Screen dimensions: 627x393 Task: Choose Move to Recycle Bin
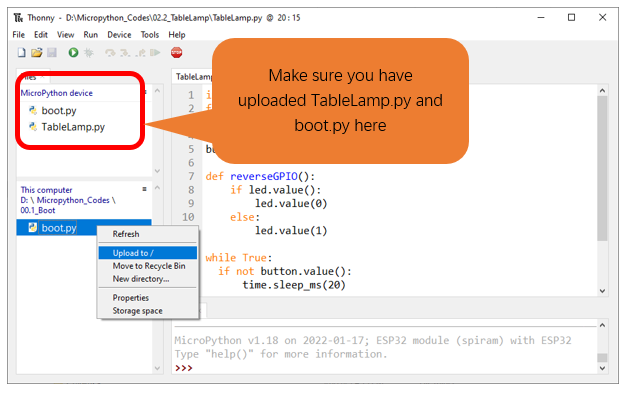pos(148,266)
